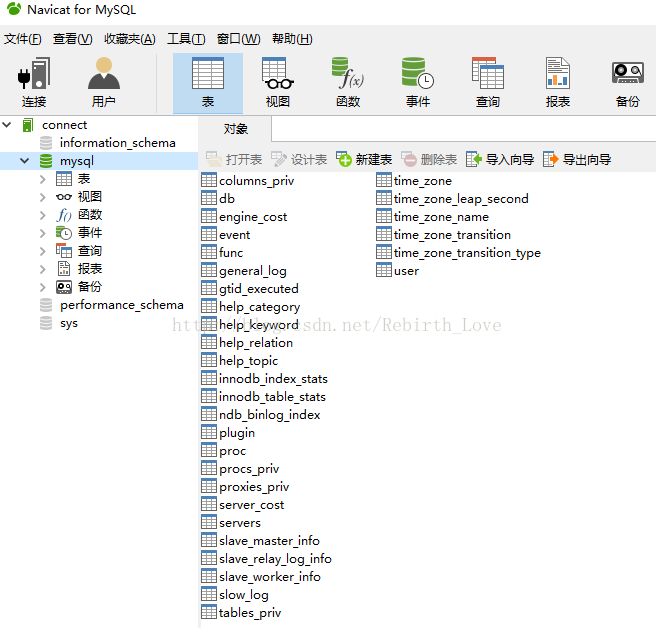Open the 文件(F) menu
Screen dimensions: 656x628
[23, 39]
